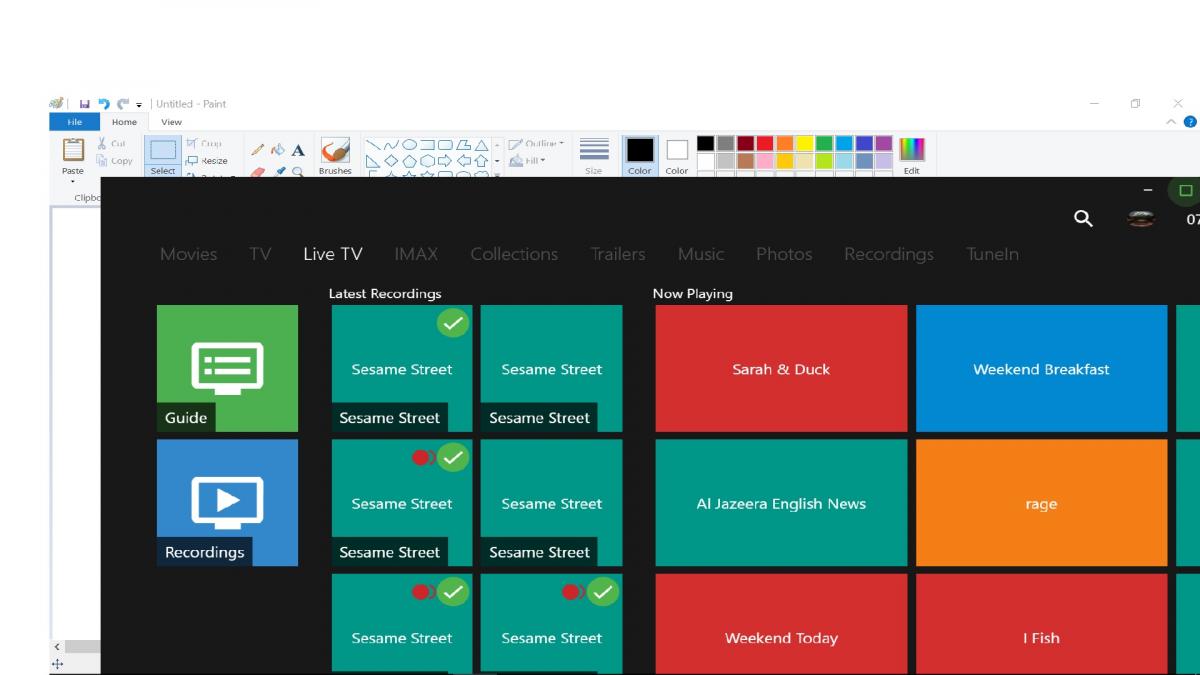Pick the red palette swatch
Screen dimensions: 1200x675
pyautogui.click(x=765, y=144)
